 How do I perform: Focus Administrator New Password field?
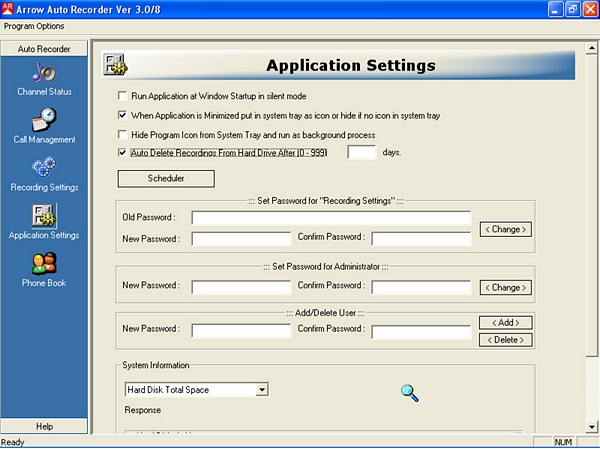pyautogui.click(x=241, y=287)
